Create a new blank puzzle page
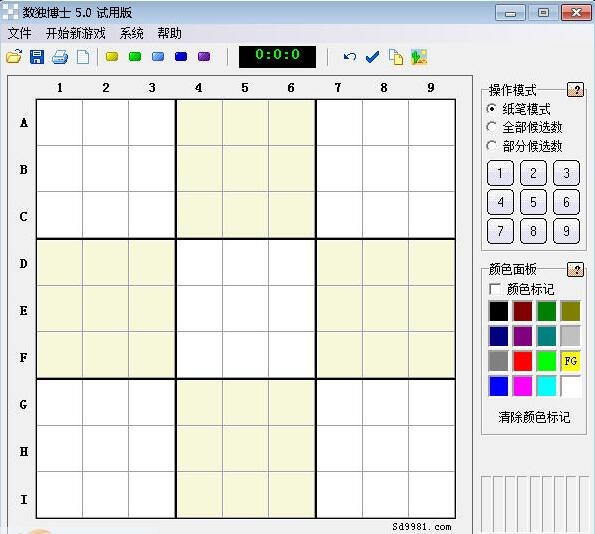The image size is (595, 534). click(x=83, y=57)
